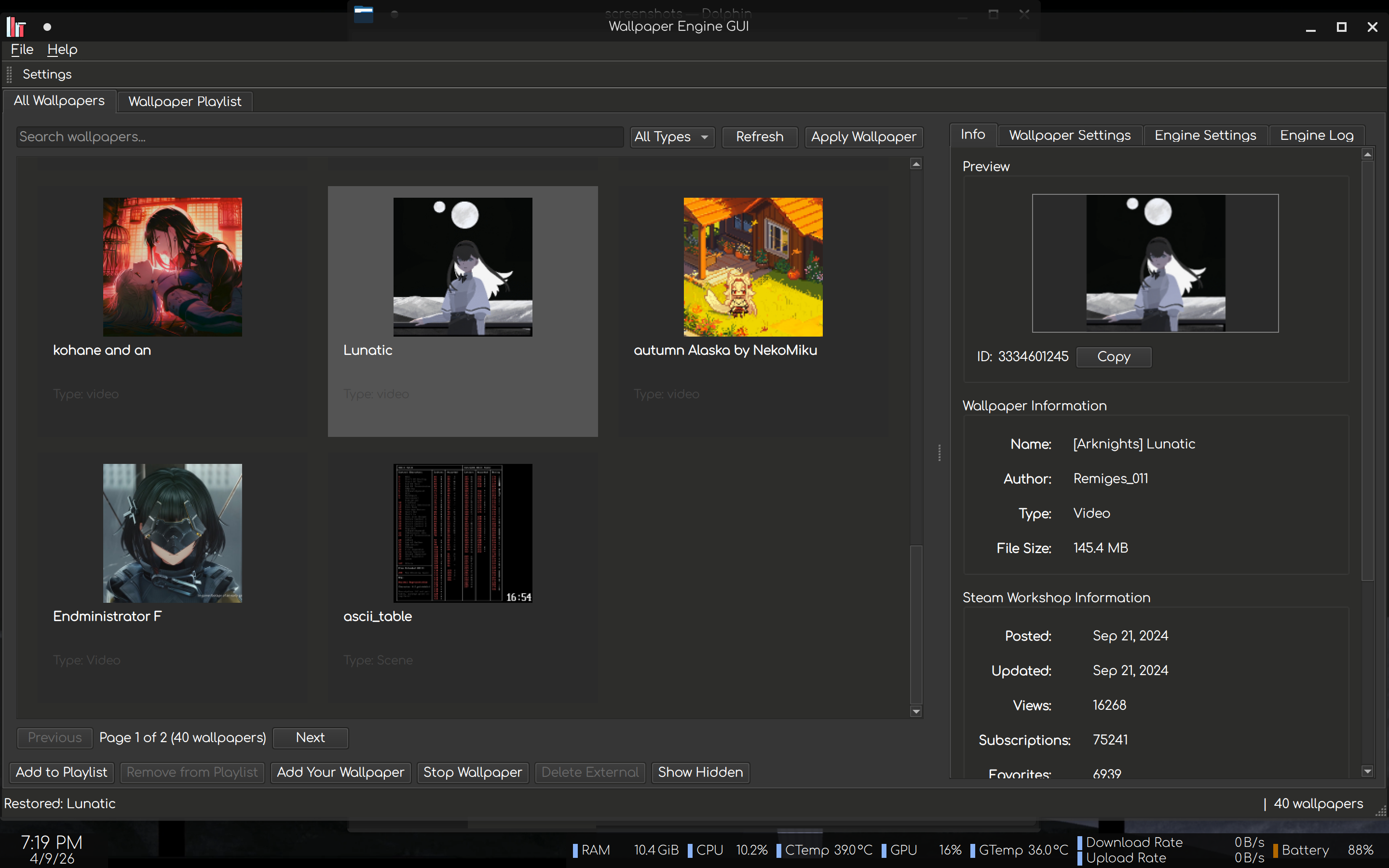
Task: Switch to the Wallpaper Settings tab
Action: click(x=1070, y=136)
